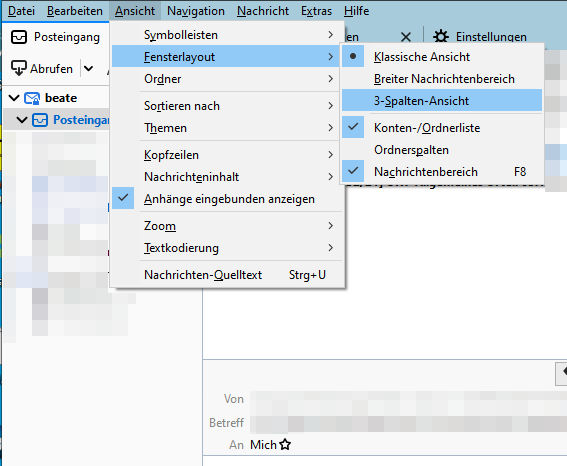Screen dimensions: 567x466
Task: Open the Nachrichteninhalt submenu
Action: (x=227, y=177)
